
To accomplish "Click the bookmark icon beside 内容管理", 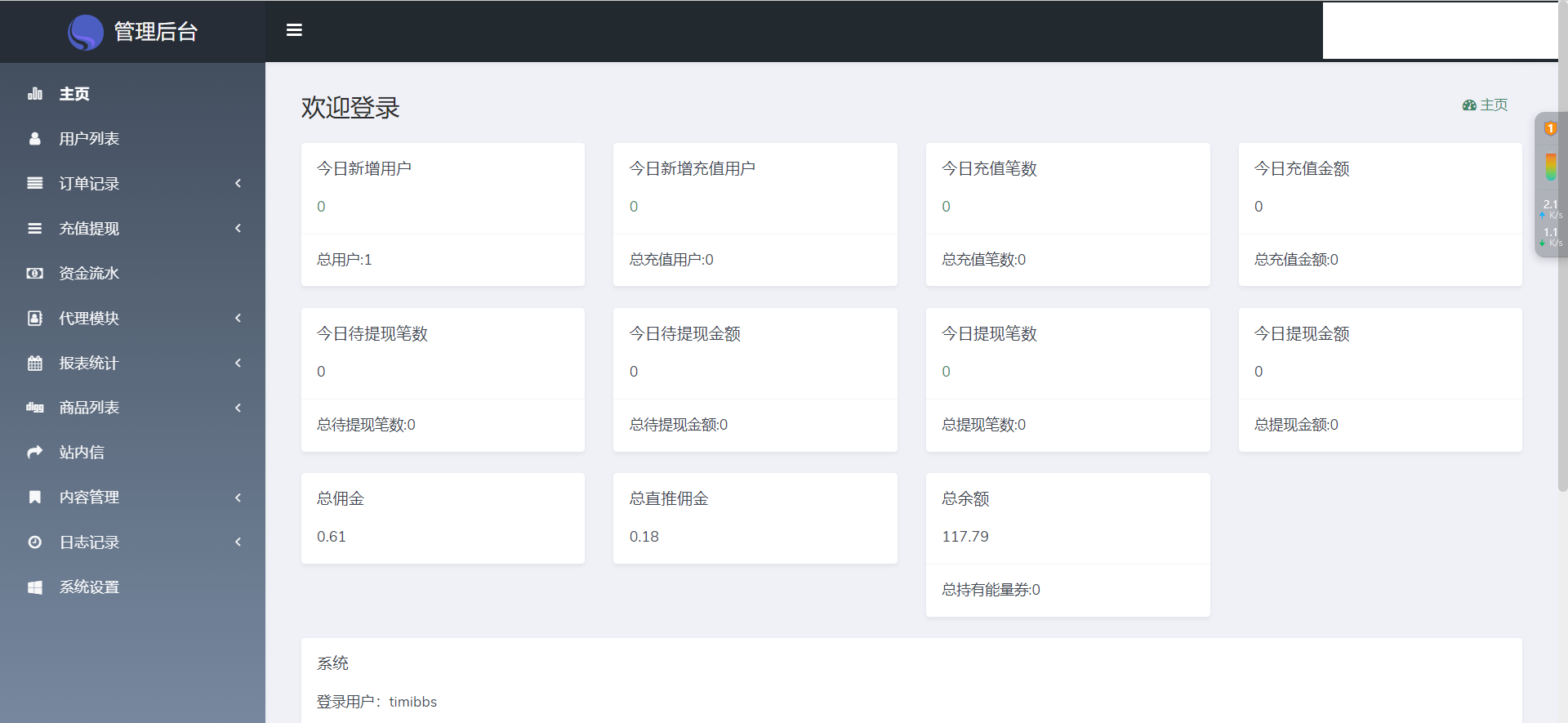I will (x=35, y=498).
